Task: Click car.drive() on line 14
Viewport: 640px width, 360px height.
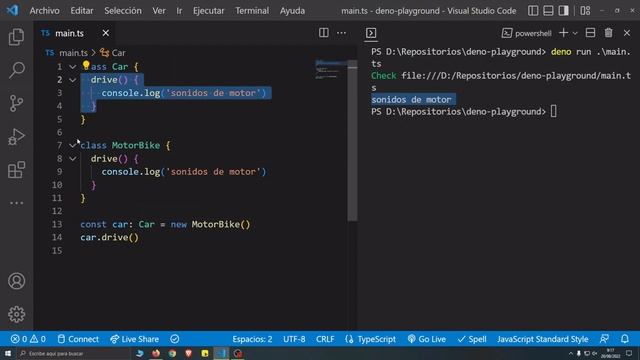Action: [x=109, y=238]
